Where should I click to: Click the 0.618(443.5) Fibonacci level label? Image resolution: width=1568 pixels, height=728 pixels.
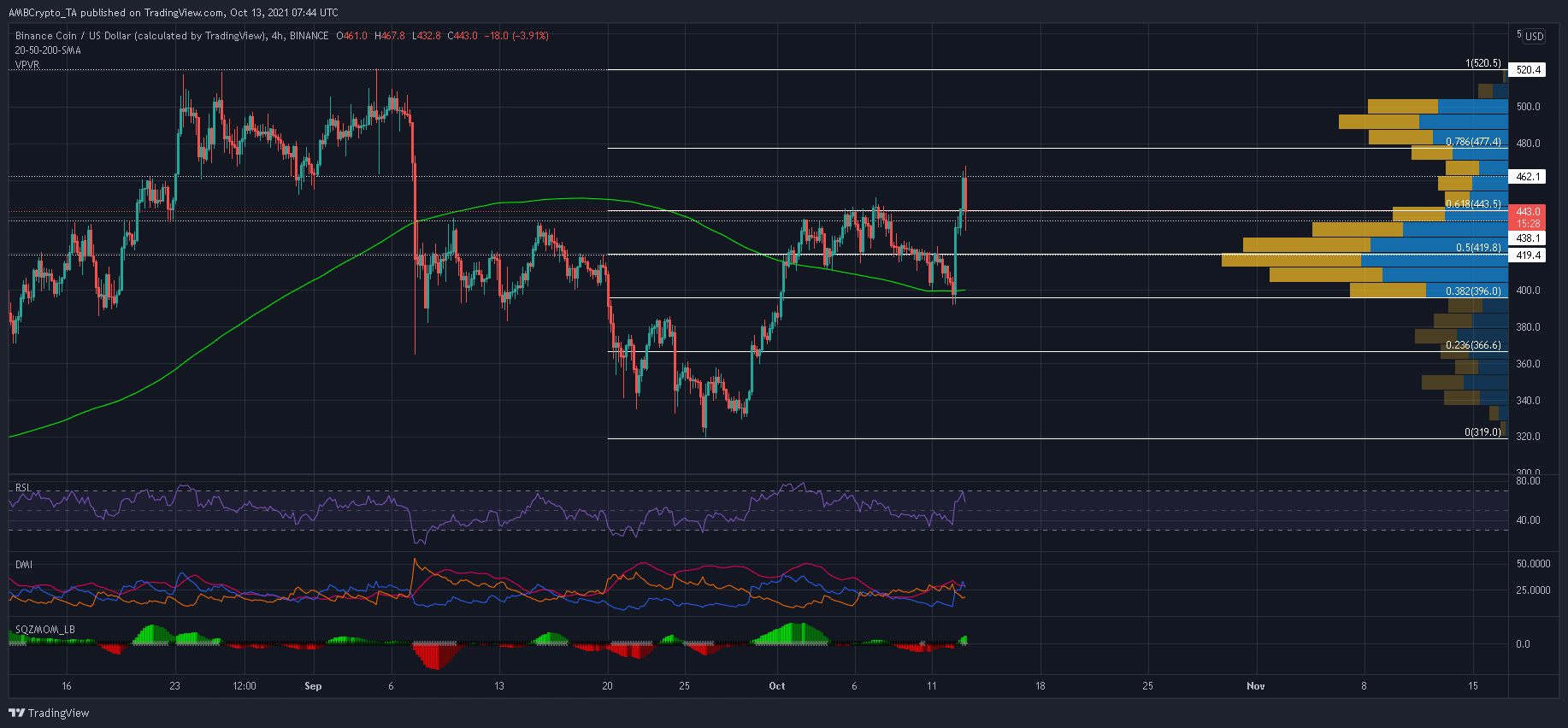pos(1474,204)
